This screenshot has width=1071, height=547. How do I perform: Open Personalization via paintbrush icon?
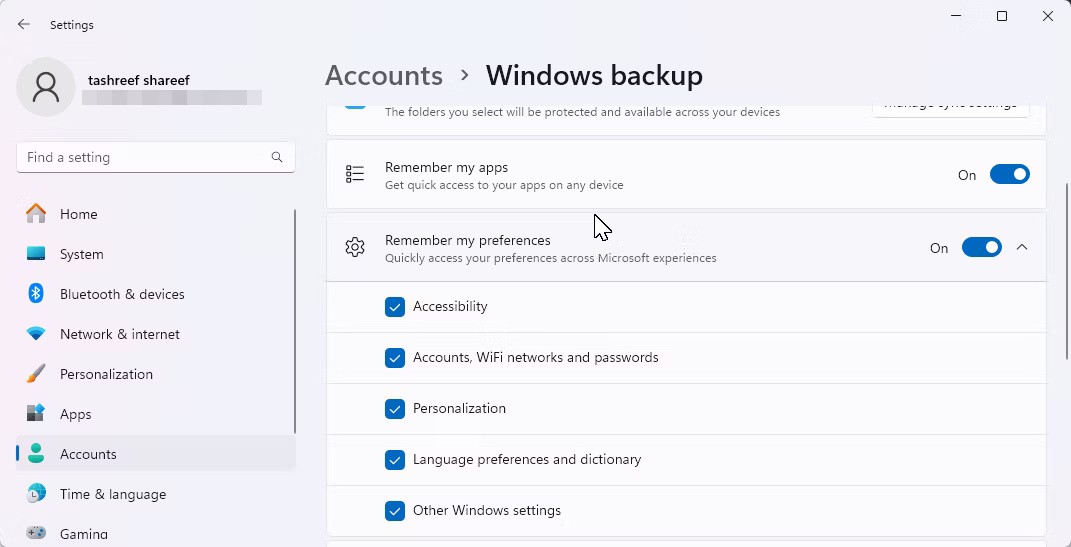point(36,374)
